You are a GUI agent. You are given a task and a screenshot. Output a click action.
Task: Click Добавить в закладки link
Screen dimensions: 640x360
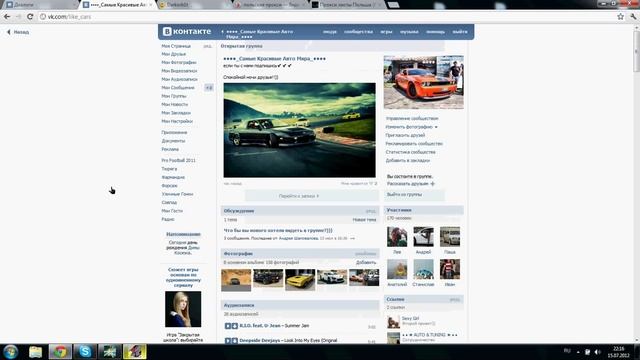407,160
